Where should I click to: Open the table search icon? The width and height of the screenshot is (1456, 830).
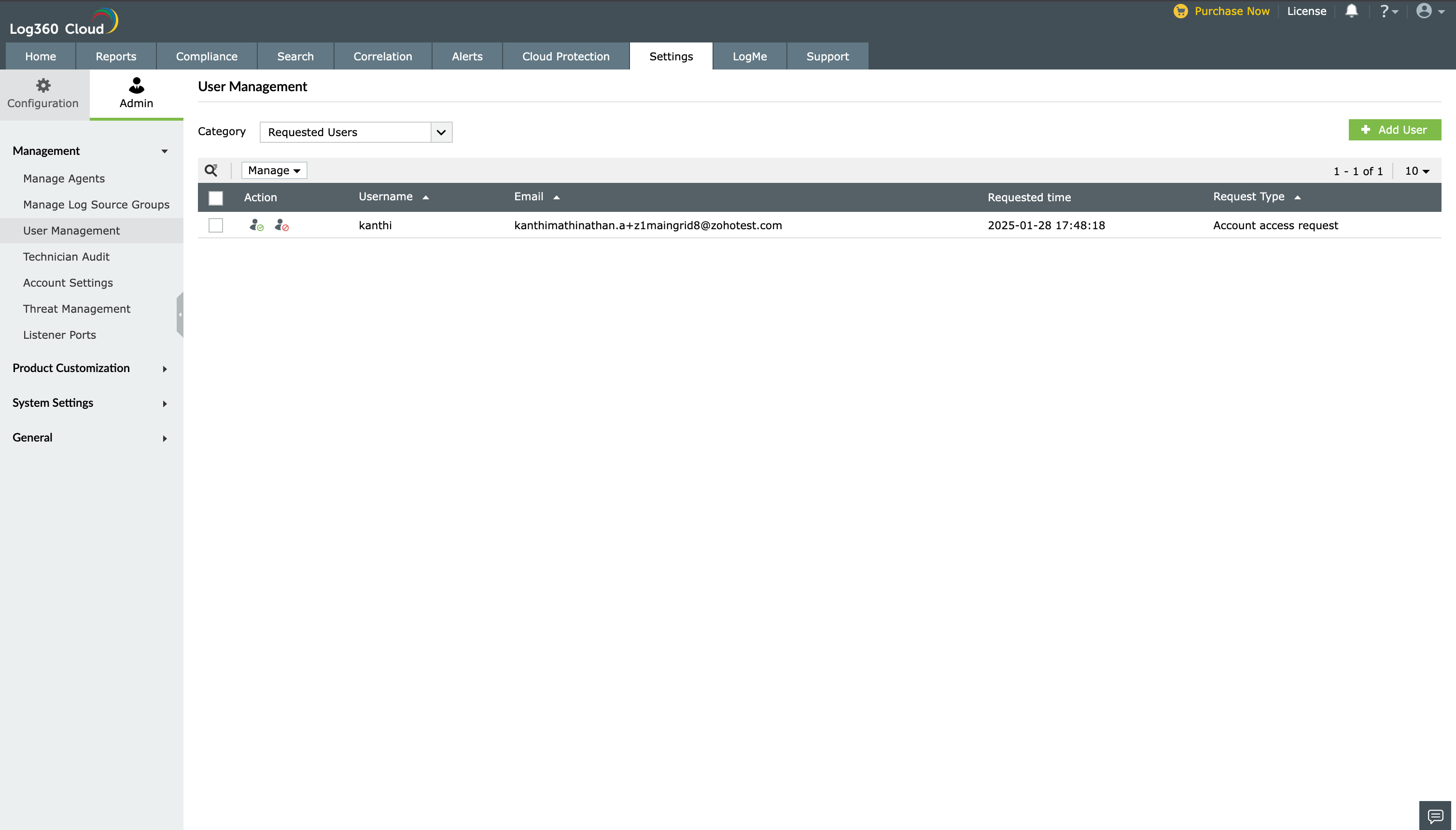tap(211, 170)
